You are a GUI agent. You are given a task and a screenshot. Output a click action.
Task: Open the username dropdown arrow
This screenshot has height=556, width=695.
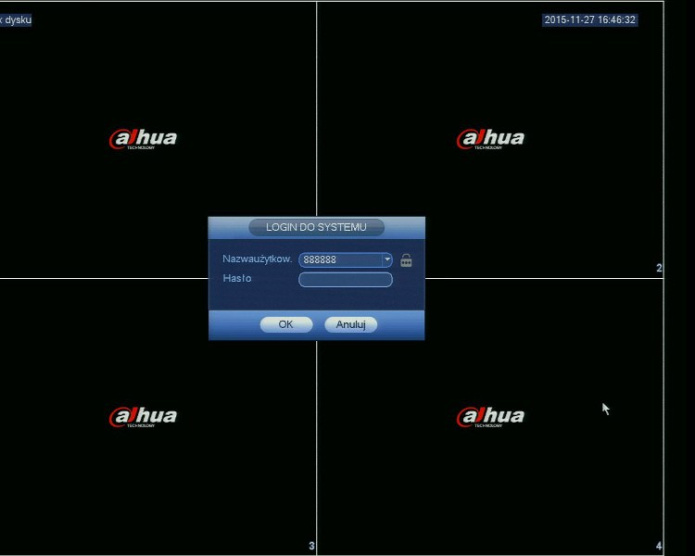point(387,260)
